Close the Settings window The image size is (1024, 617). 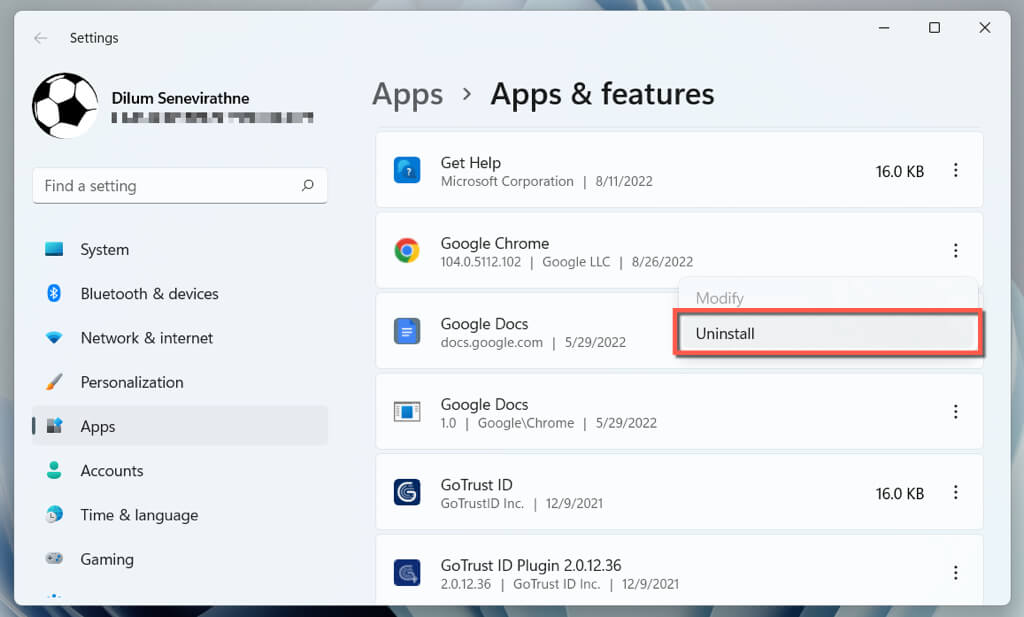[985, 27]
